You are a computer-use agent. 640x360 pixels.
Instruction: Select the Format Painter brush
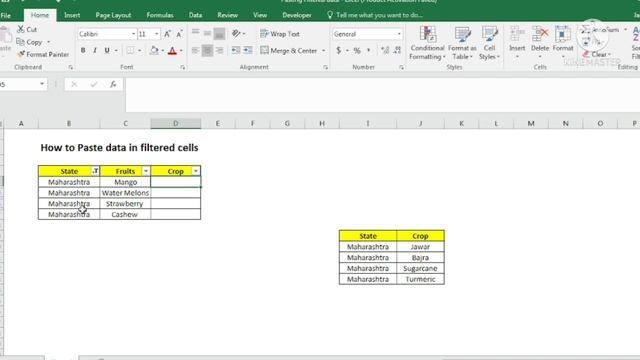[21, 54]
